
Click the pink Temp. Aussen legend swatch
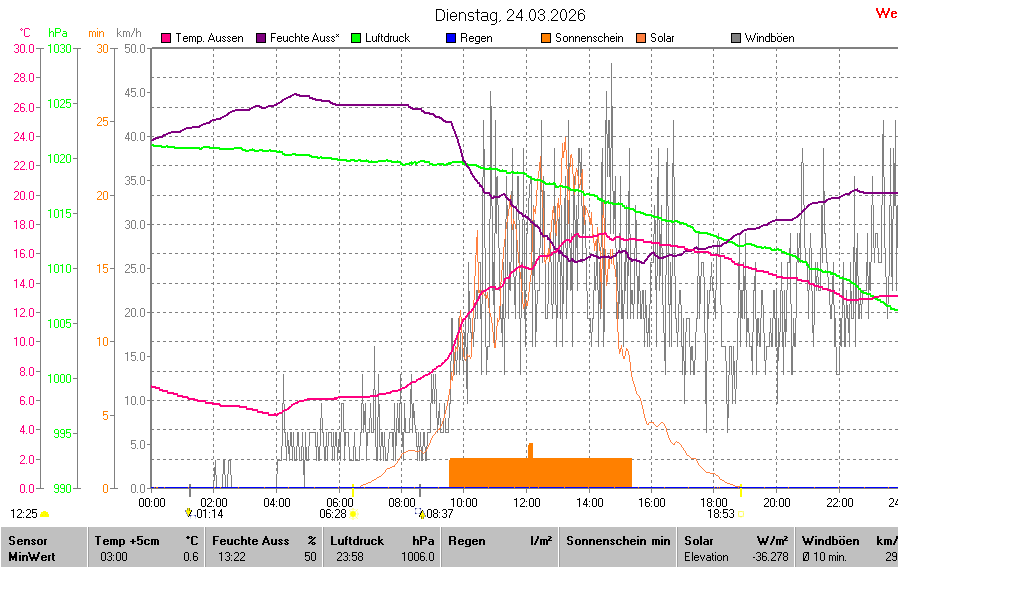pyautogui.click(x=166, y=38)
